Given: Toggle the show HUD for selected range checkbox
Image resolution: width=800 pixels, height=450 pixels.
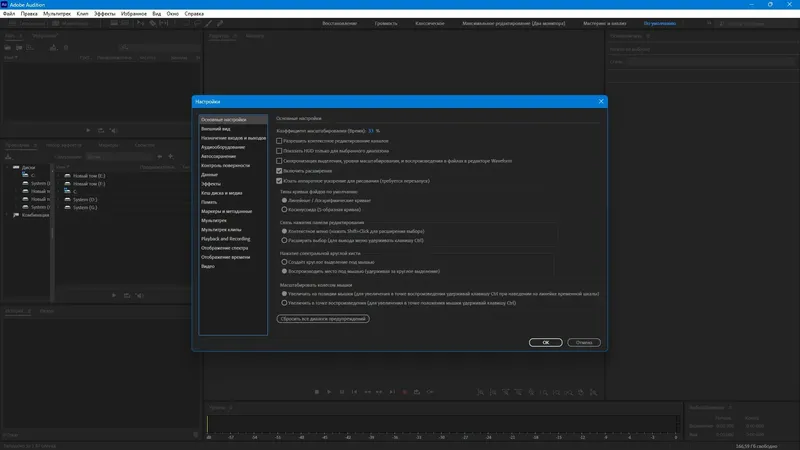Looking at the screenshot, I should [x=279, y=151].
